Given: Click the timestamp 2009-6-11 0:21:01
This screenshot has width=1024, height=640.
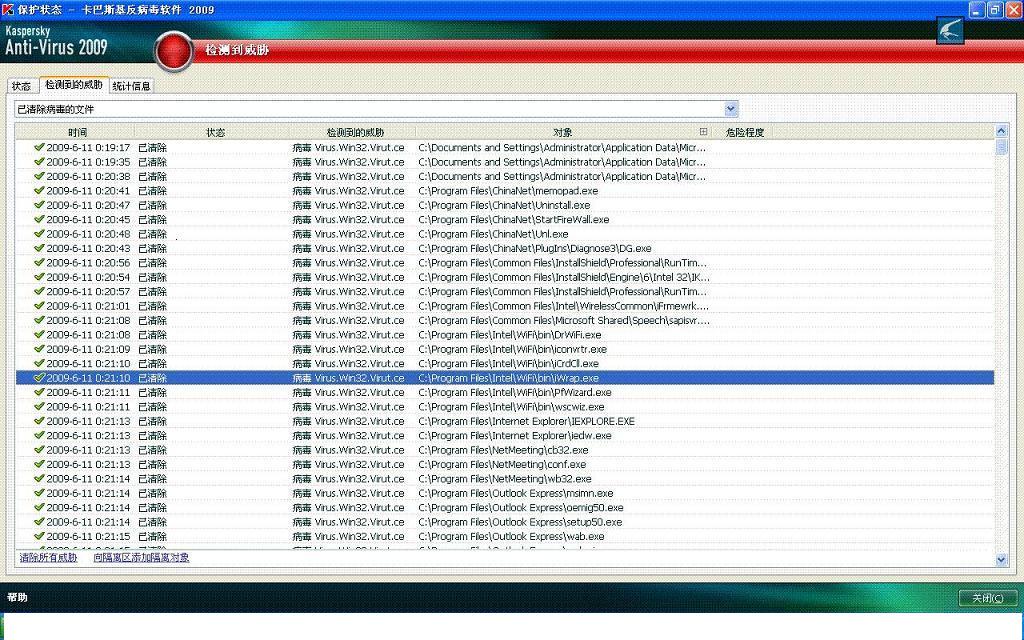Looking at the screenshot, I should (88, 306).
